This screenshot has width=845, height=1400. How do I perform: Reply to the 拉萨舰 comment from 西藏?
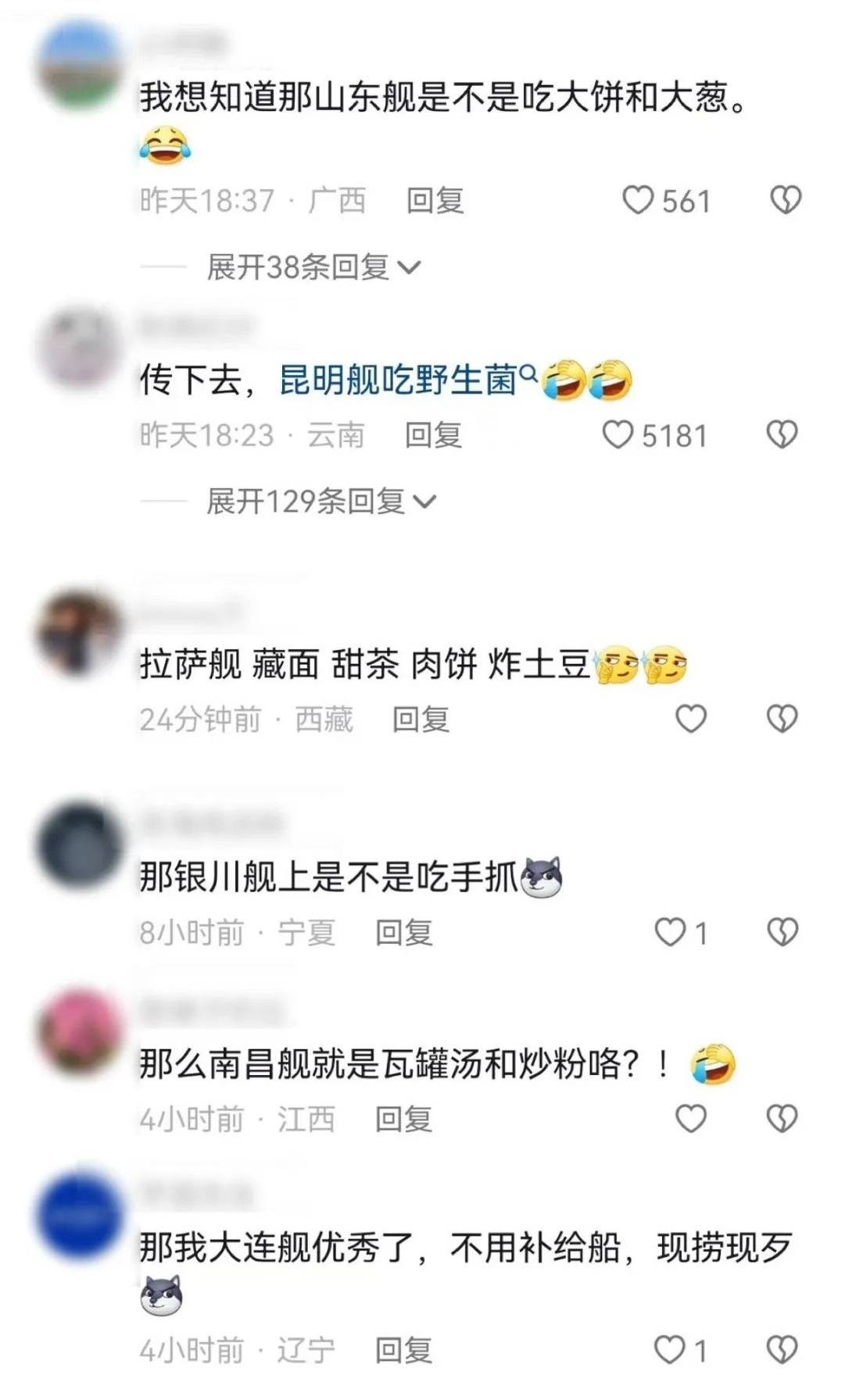tap(421, 719)
